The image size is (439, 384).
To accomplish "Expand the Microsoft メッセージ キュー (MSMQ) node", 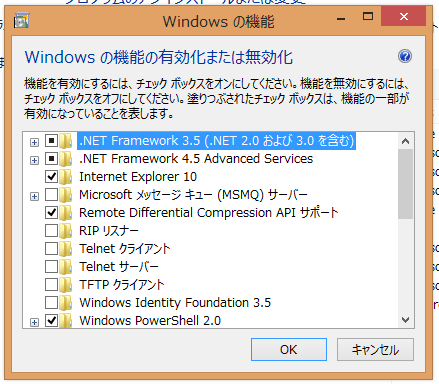I will pyautogui.click(x=34, y=197).
